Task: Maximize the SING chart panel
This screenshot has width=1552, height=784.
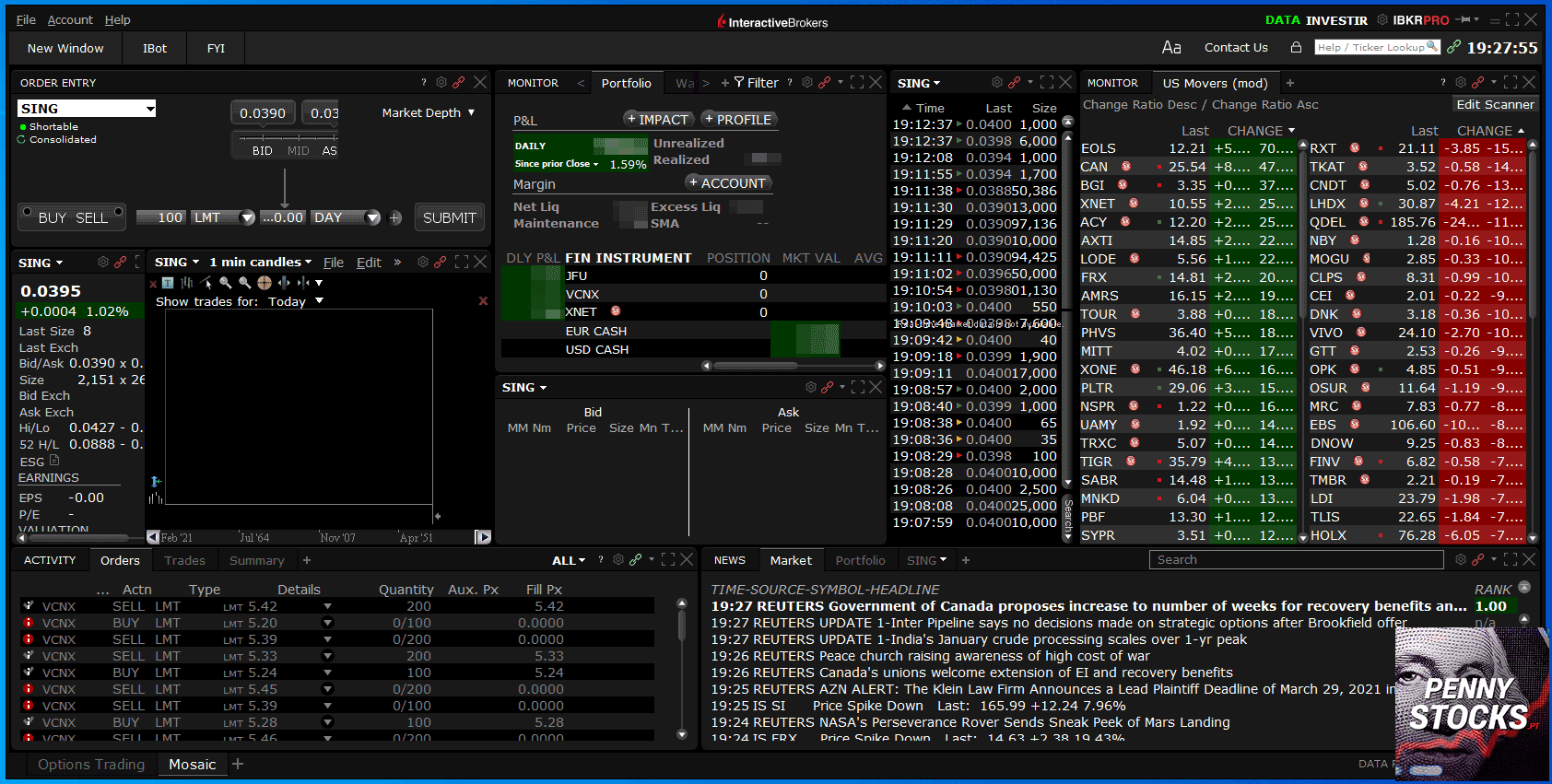Action: [x=462, y=262]
